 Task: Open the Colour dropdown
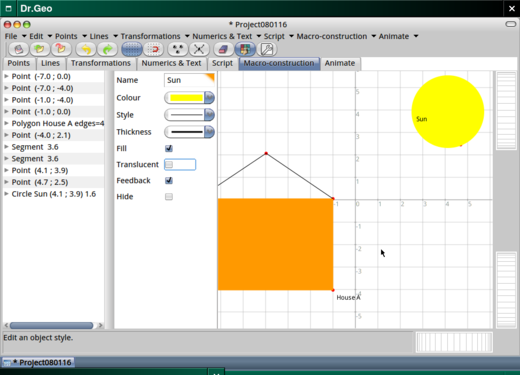[209, 98]
